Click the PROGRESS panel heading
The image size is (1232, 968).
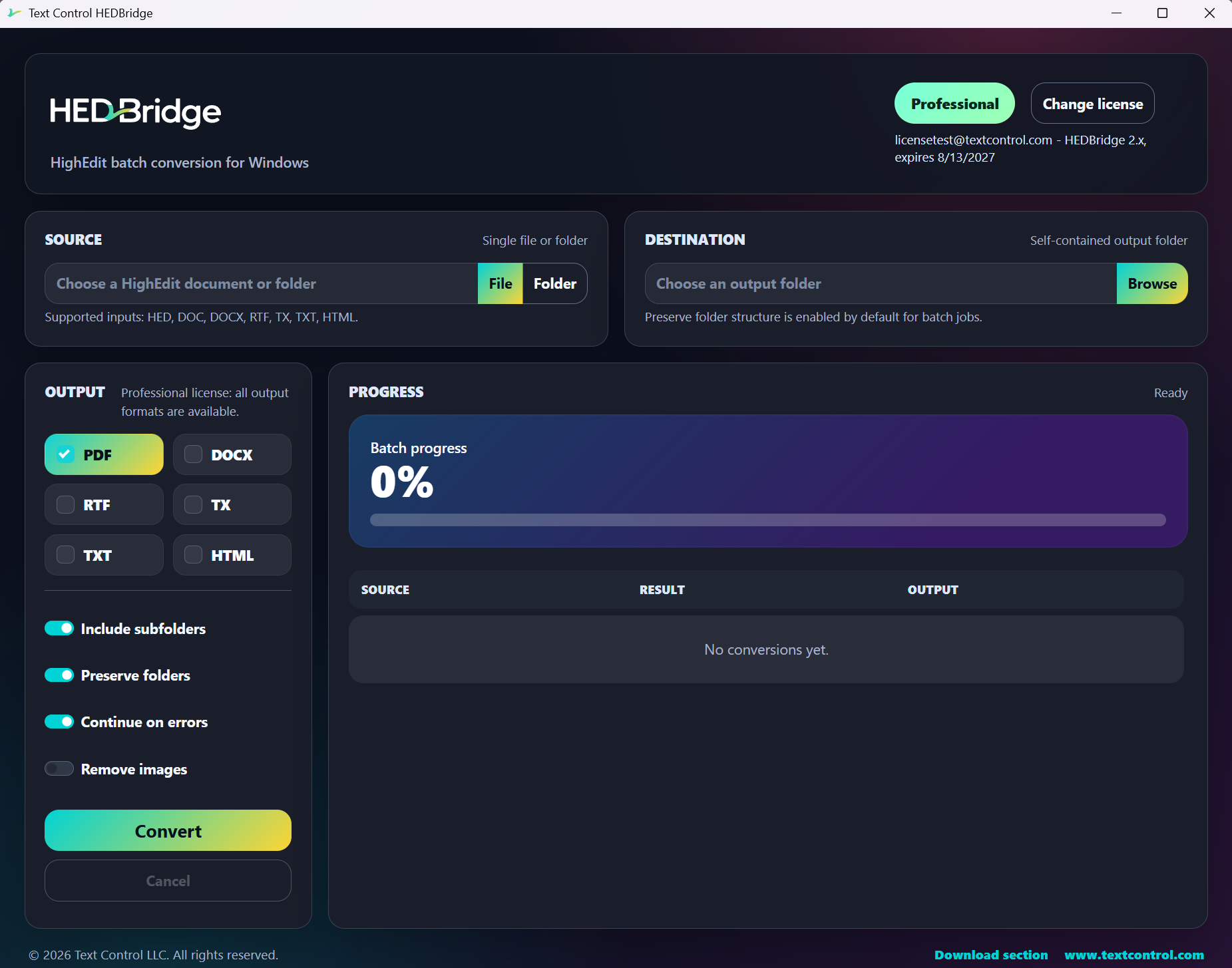pos(386,392)
